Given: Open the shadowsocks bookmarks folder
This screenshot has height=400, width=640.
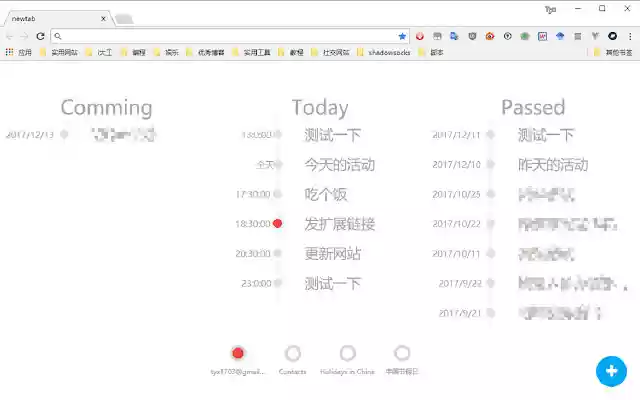Looking at the screenshot, I should (384, 52).
